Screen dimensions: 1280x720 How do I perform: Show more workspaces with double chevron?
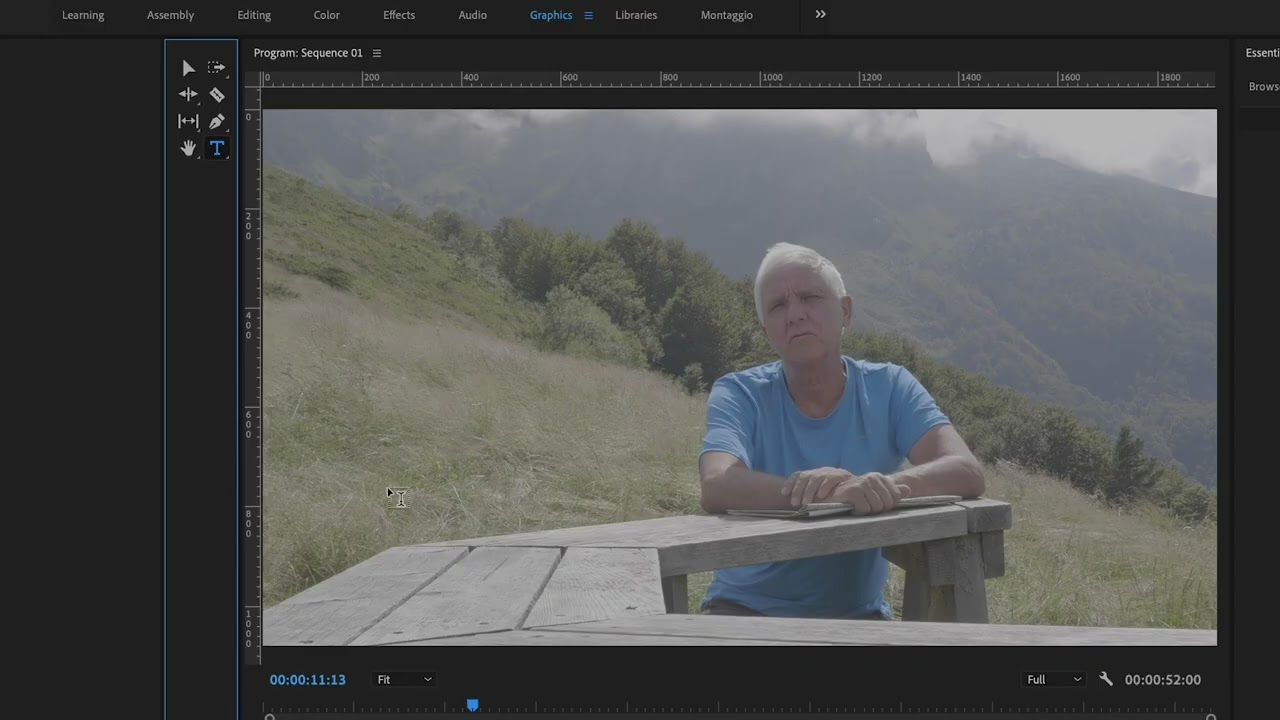[x=821, y=14]
